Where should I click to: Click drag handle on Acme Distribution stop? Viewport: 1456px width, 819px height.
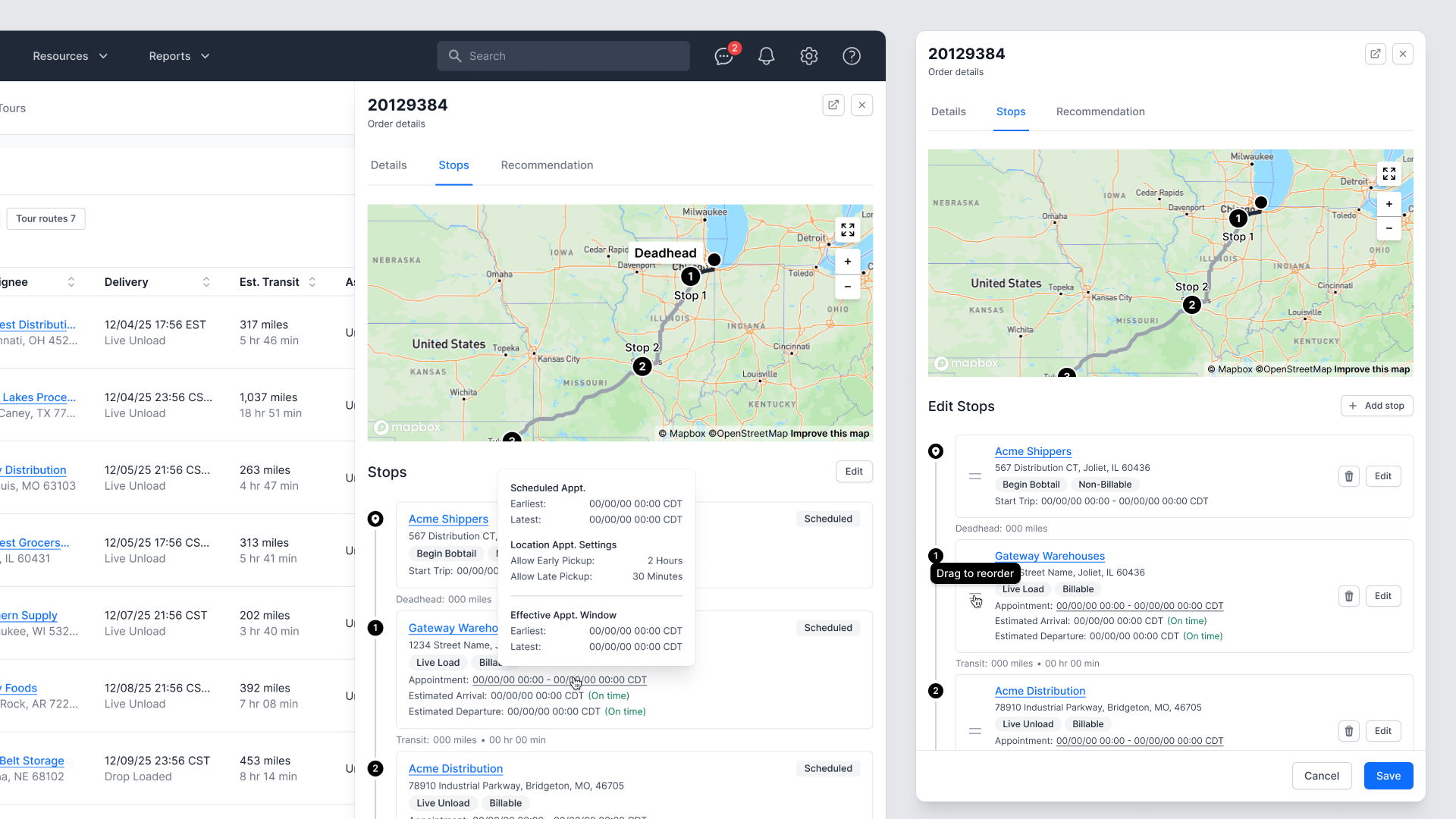(975, 731)
